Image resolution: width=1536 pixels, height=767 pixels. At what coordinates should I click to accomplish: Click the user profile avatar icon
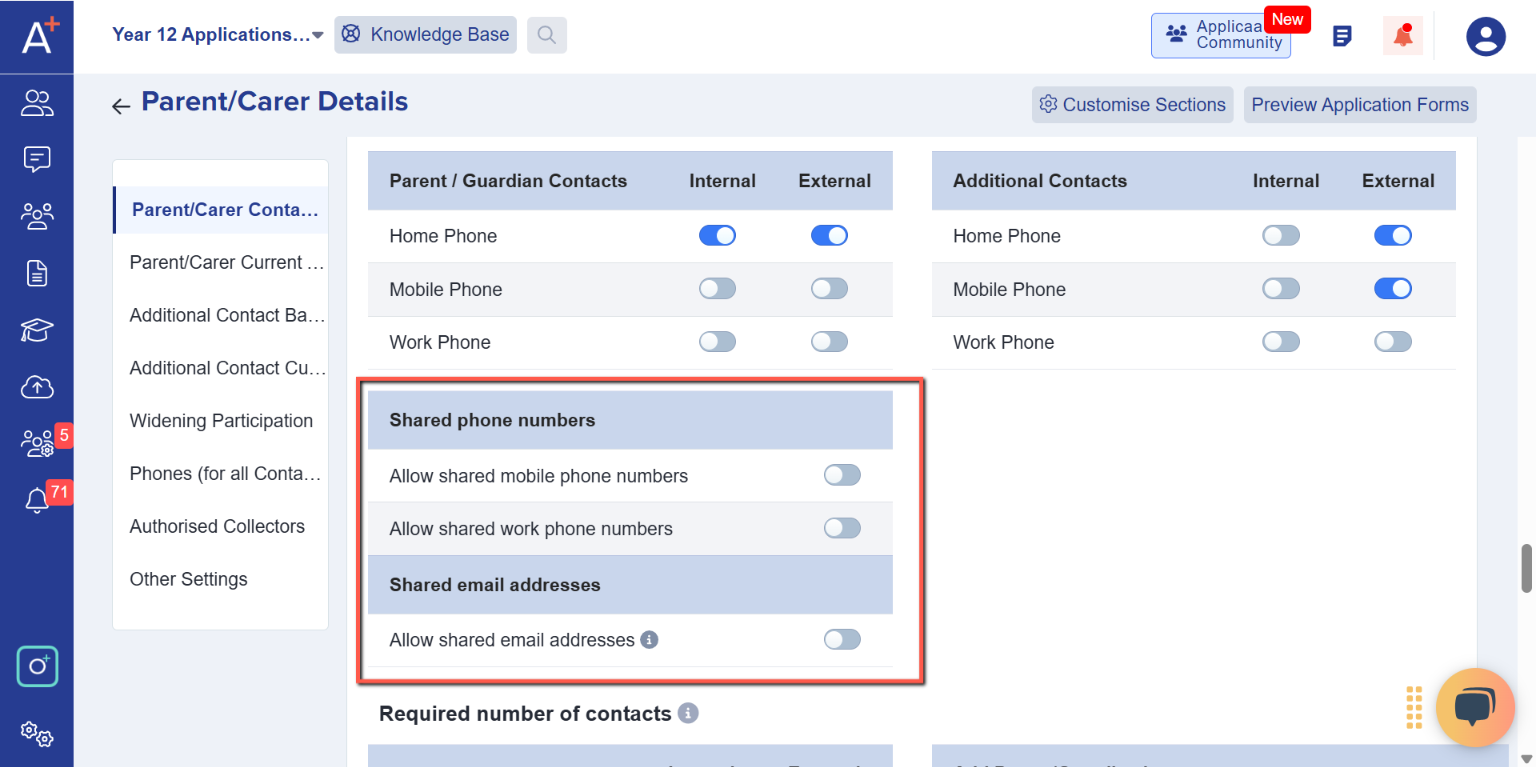click(x=1486, y=36)
